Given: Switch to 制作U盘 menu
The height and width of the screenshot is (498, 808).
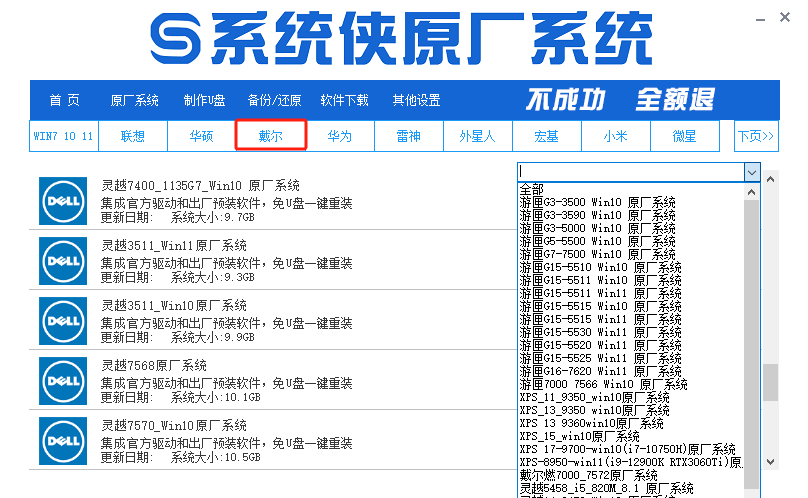Looking at the screenshot, I should (x=205, y=100).
